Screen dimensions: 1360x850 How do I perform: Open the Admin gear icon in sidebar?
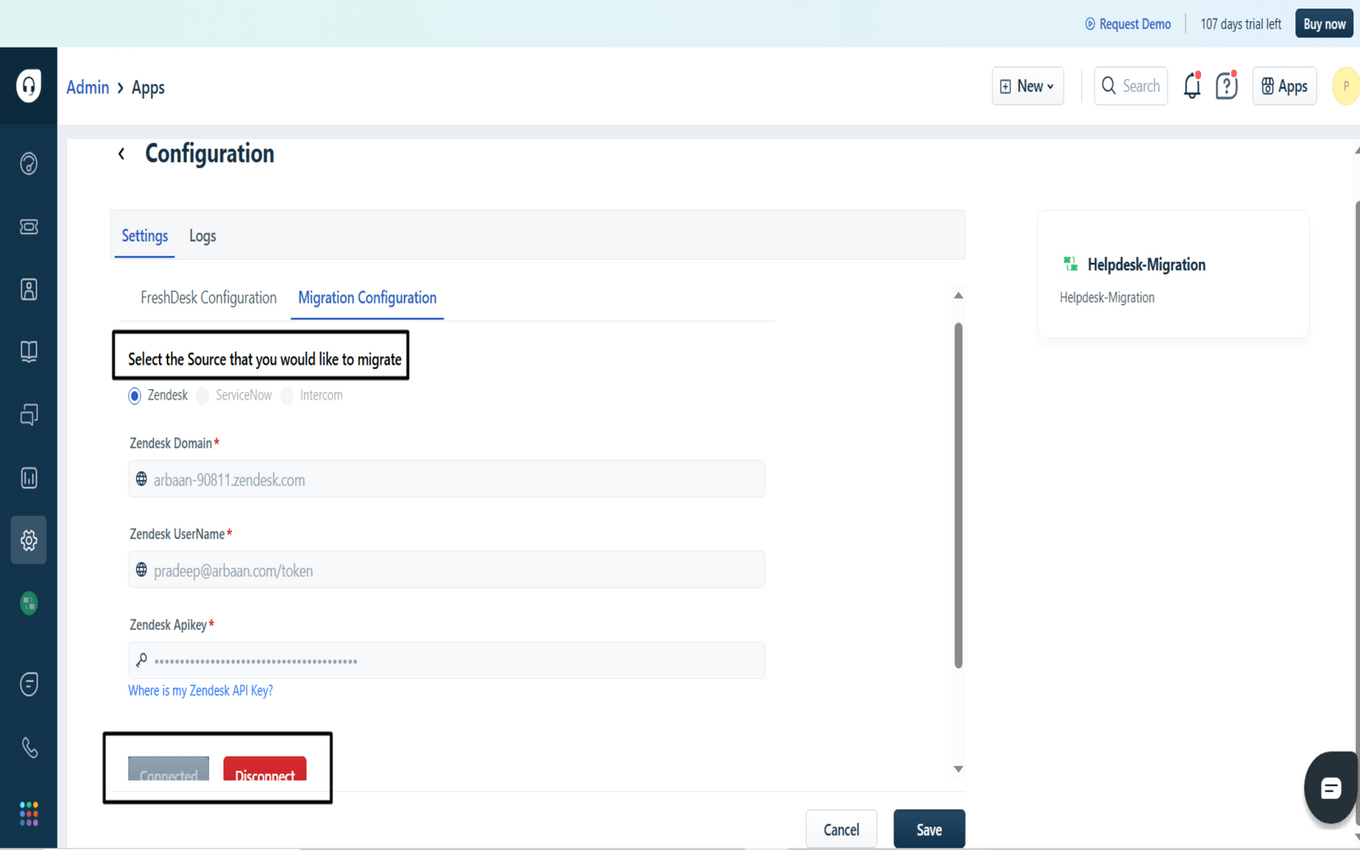[29, 540]
